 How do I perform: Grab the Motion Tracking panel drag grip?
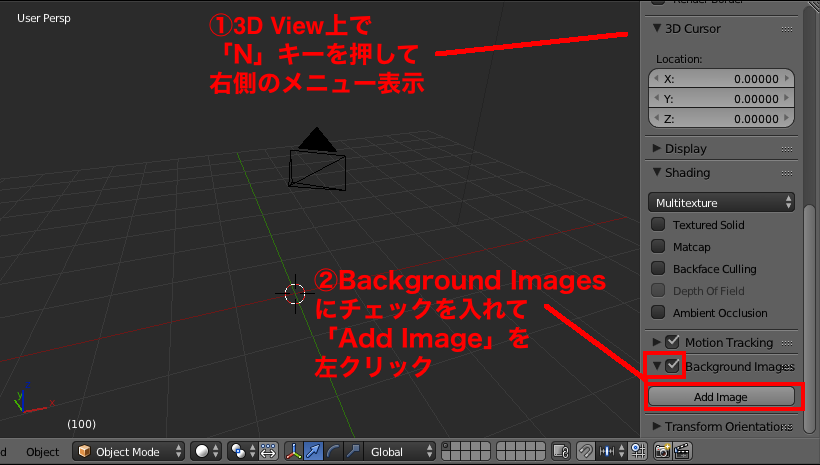tap(787, 343)
